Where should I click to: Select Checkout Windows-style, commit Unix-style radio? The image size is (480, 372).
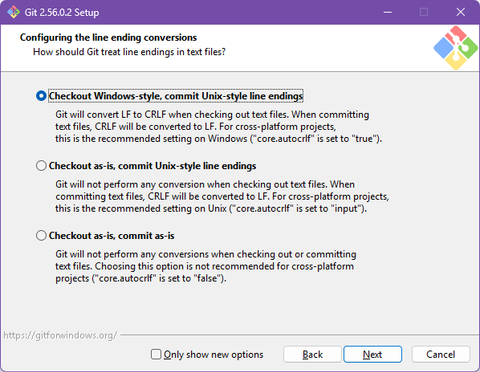[x=41, y=96]
